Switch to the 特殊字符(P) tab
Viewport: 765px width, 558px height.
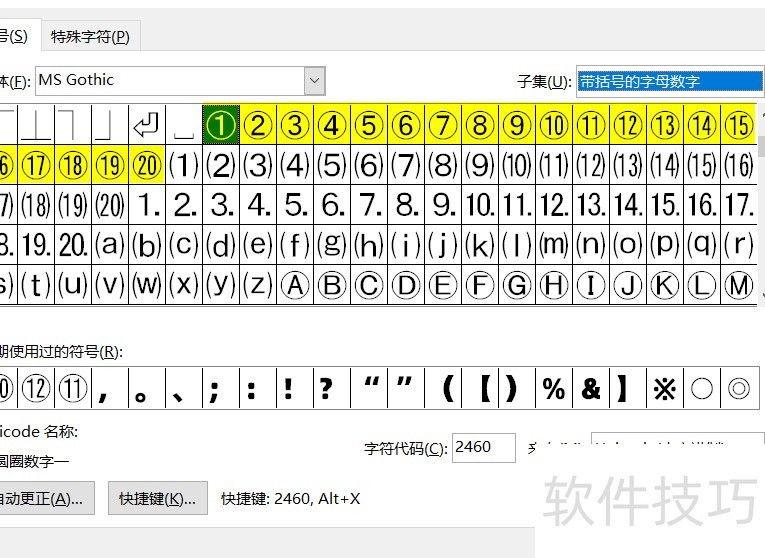[90, 37]
